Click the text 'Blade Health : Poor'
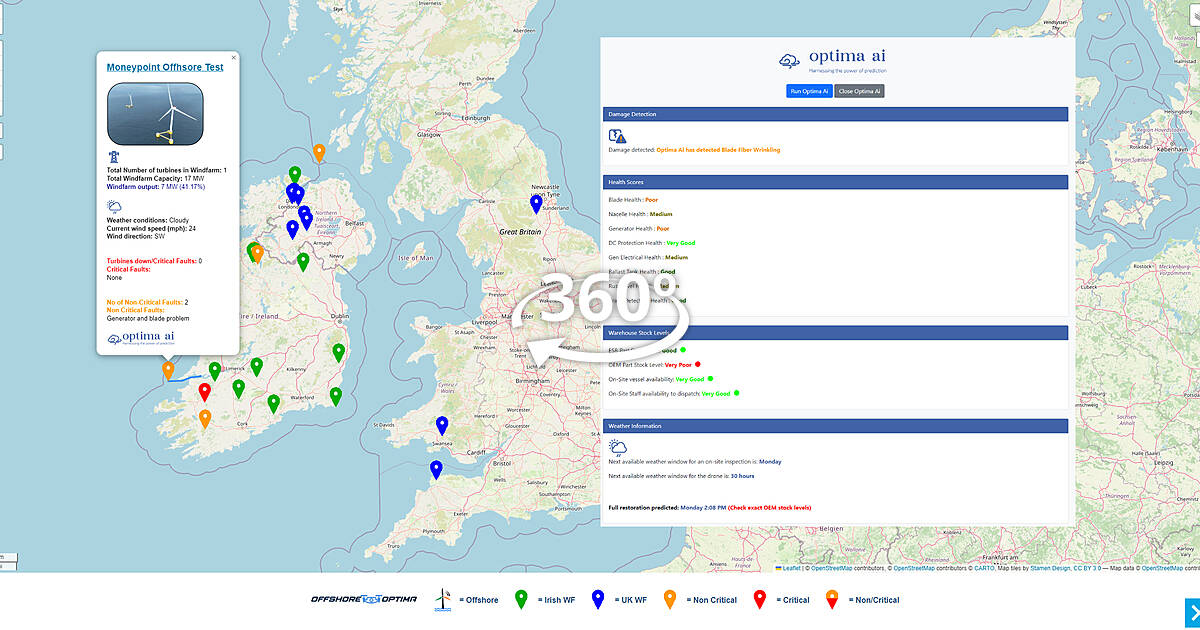This screenshot has height=630, width=1200. pos(633,200)
